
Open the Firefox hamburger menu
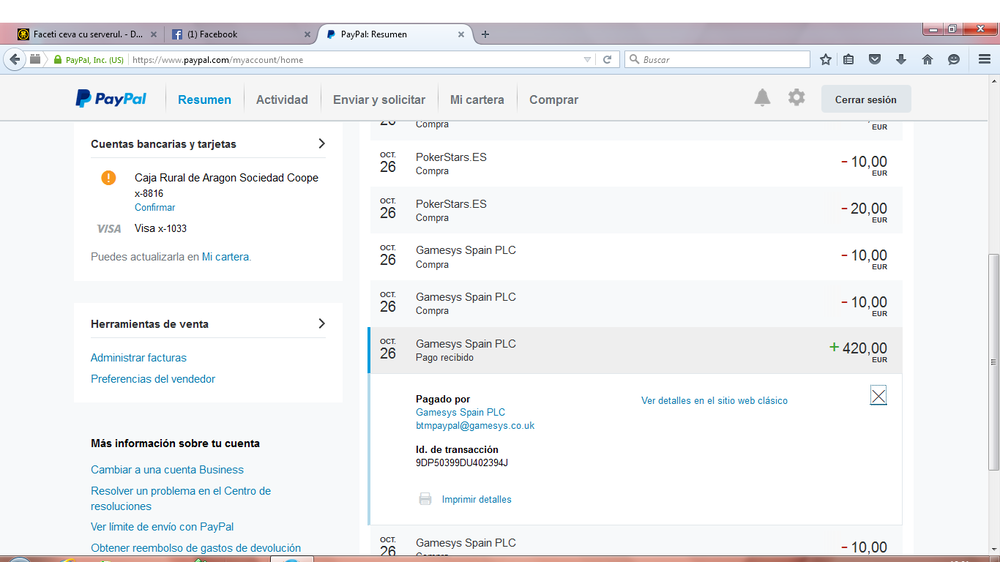point(984,60)
